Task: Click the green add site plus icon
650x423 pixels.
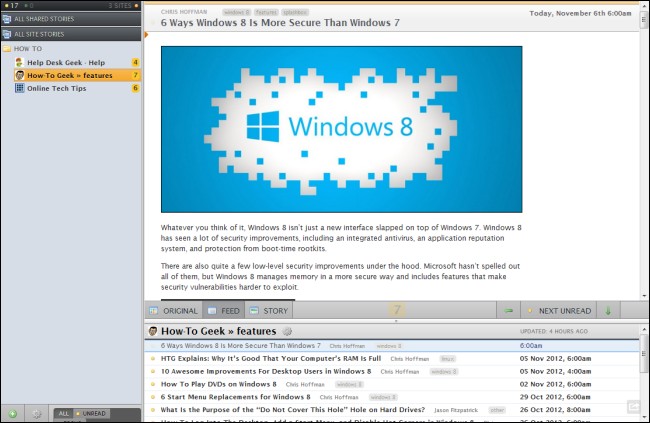Action: 12,413
